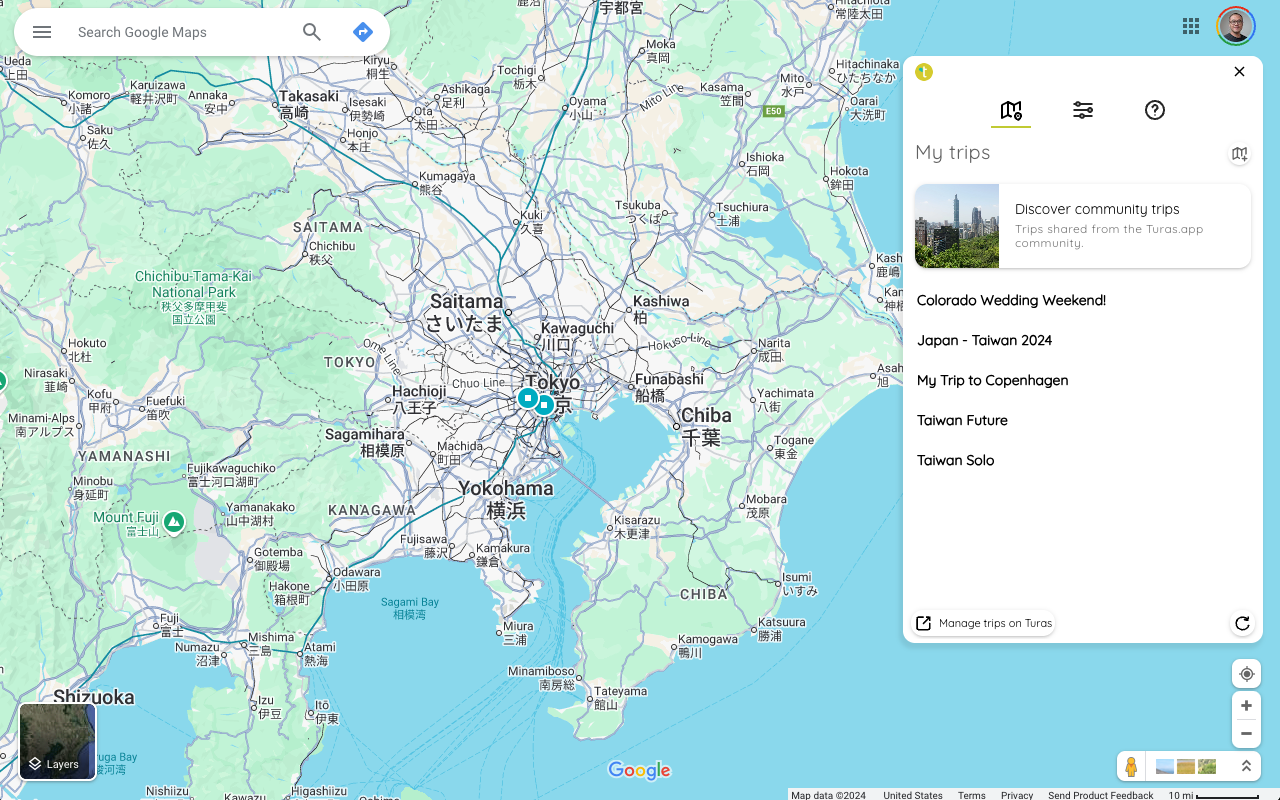Refresh the trips list
Screen dimensions: 1280x800
click(1242, 623)
